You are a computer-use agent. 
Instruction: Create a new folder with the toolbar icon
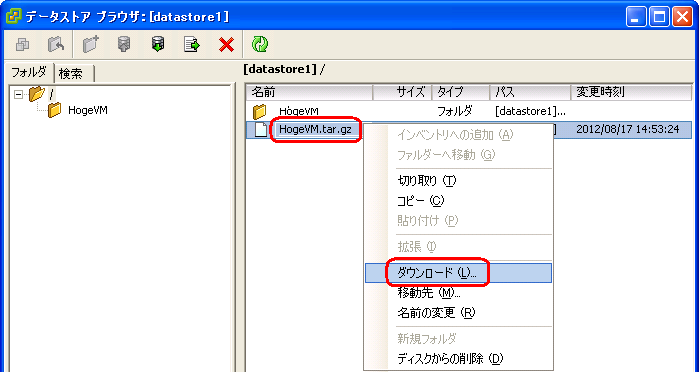[x=90, y=44]
